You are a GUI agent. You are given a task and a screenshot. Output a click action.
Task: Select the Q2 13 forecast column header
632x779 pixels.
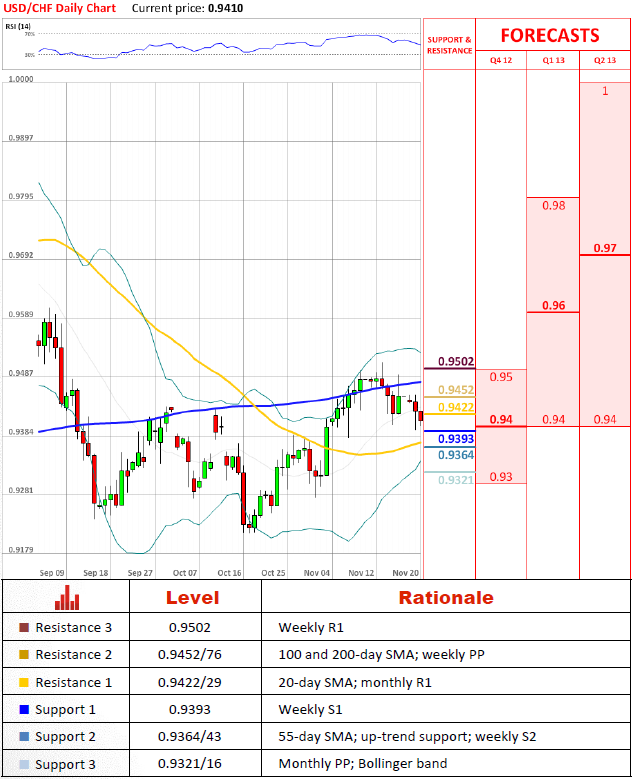coord(604,60)
